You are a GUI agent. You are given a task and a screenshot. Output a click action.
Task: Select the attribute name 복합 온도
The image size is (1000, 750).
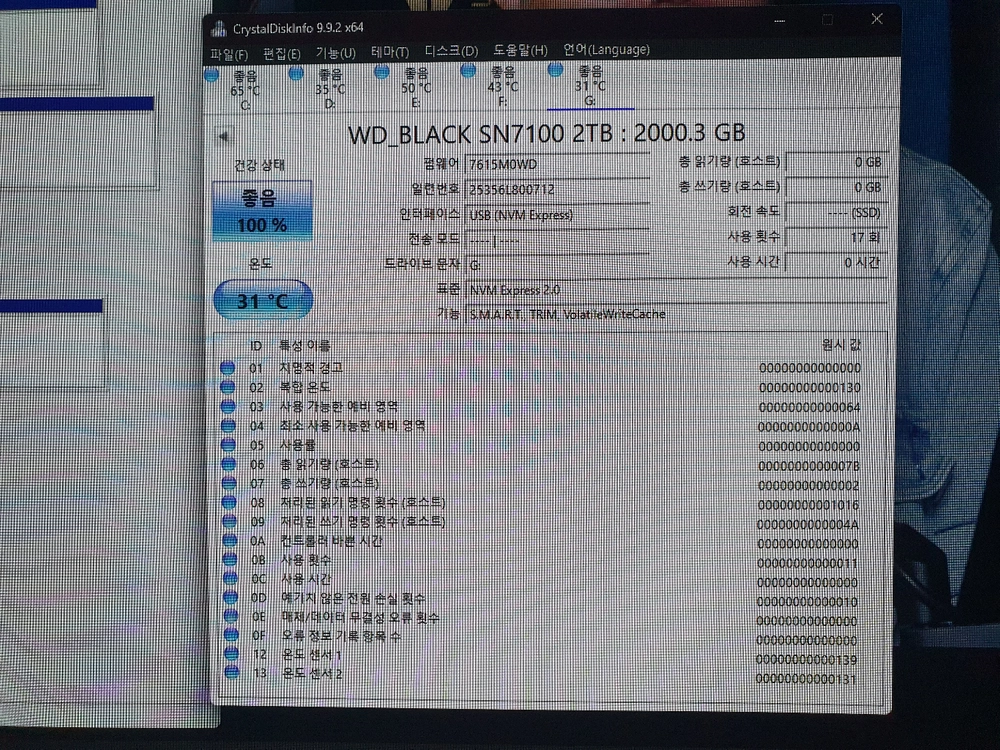[x=305, y=387]
